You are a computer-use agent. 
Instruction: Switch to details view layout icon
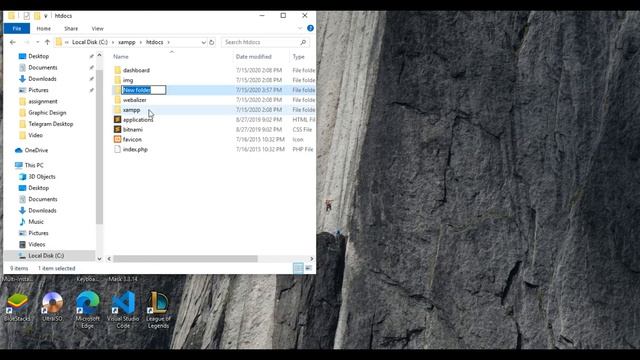tap(298, 268)
